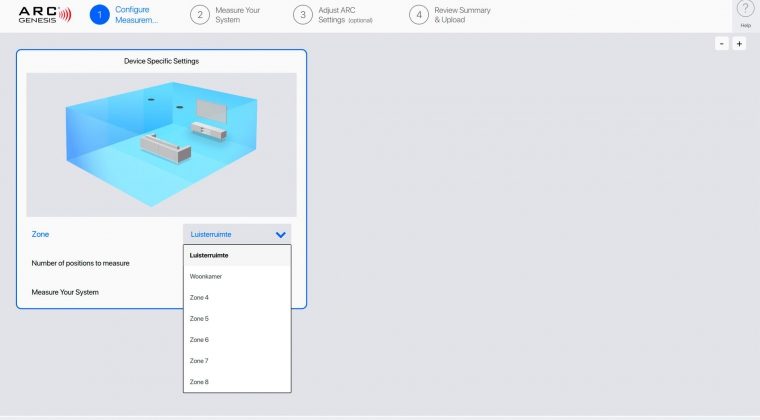The width and height of the screenshot is (760, 420).
Task: Click the step 4 circle icon
Action: (x=419, y=14)
